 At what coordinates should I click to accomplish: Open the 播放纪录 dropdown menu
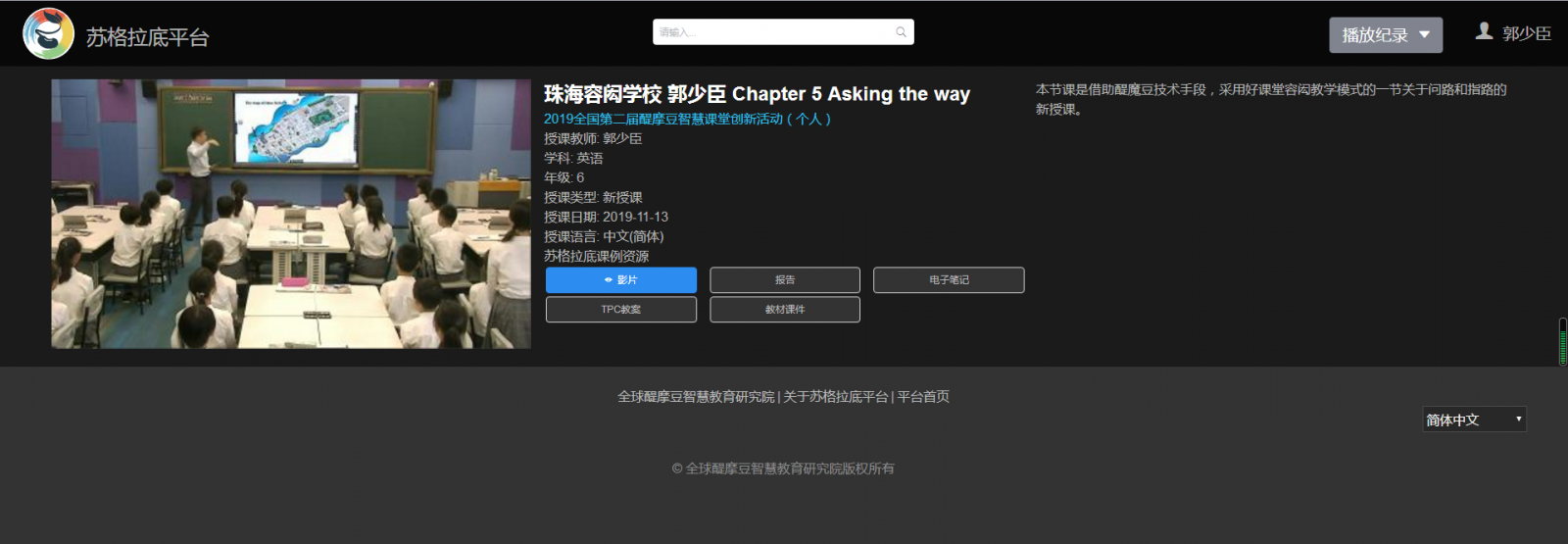click(x=1386, y=35)
